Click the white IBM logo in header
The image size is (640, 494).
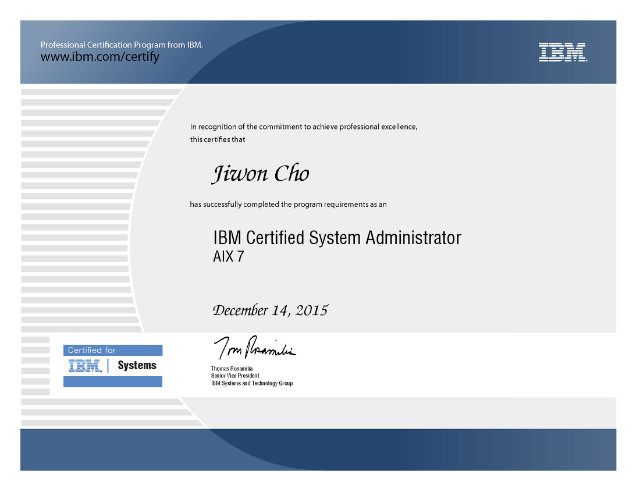[x=563, y=52]
